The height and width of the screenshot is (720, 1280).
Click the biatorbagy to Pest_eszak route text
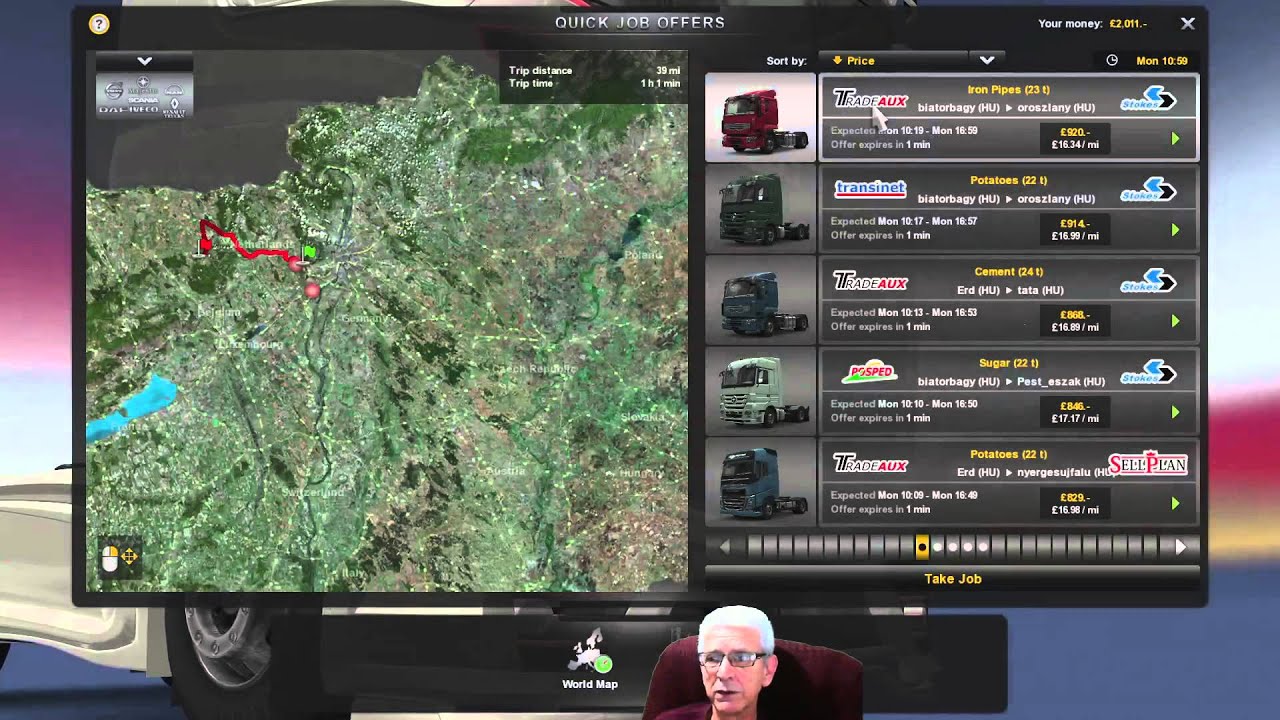pyautogui.click(x=1011, y=381)
